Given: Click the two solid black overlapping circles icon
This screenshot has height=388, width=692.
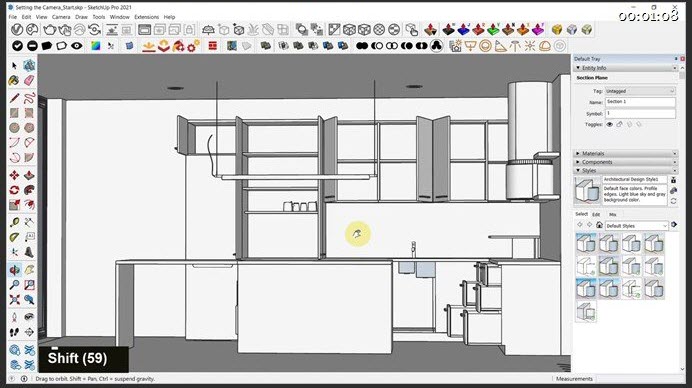Looking at the screenshot, I should [362, 45].
